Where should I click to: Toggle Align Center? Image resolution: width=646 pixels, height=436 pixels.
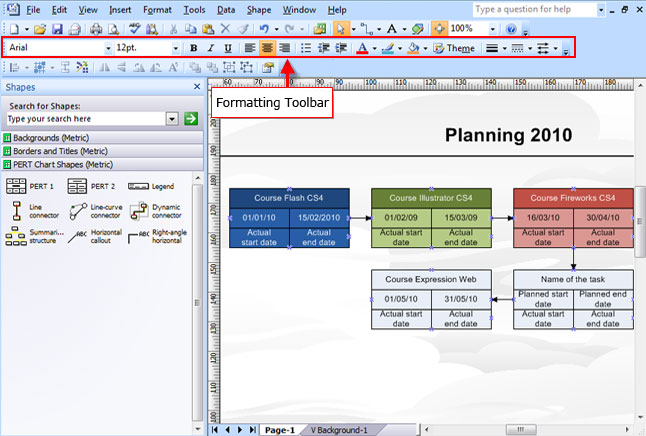click(267, 48)
